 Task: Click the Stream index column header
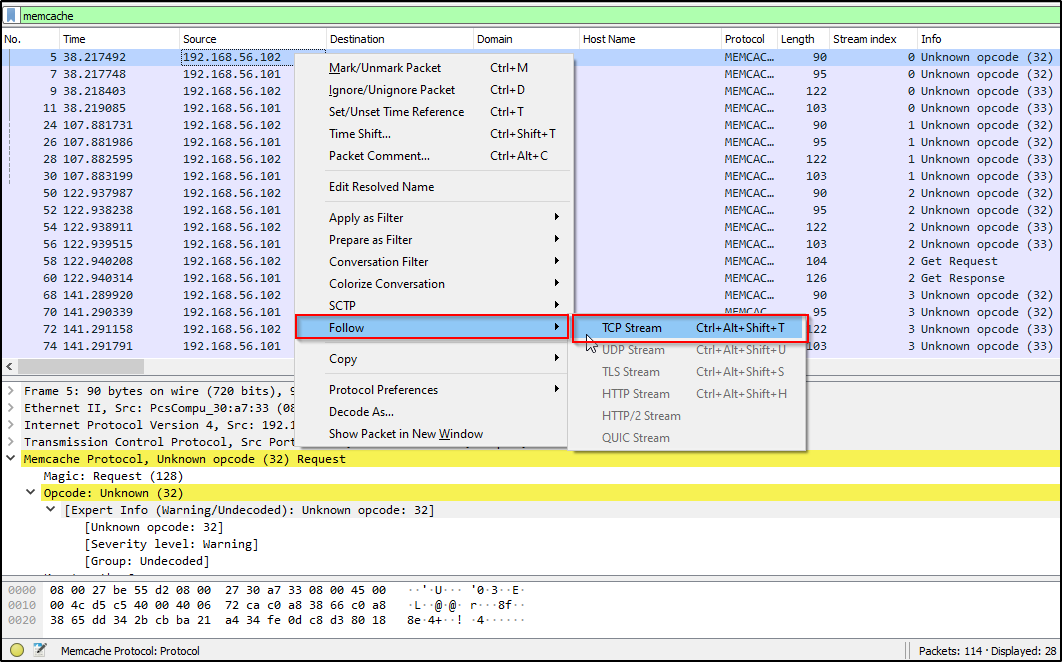click(x=864, y=39)
